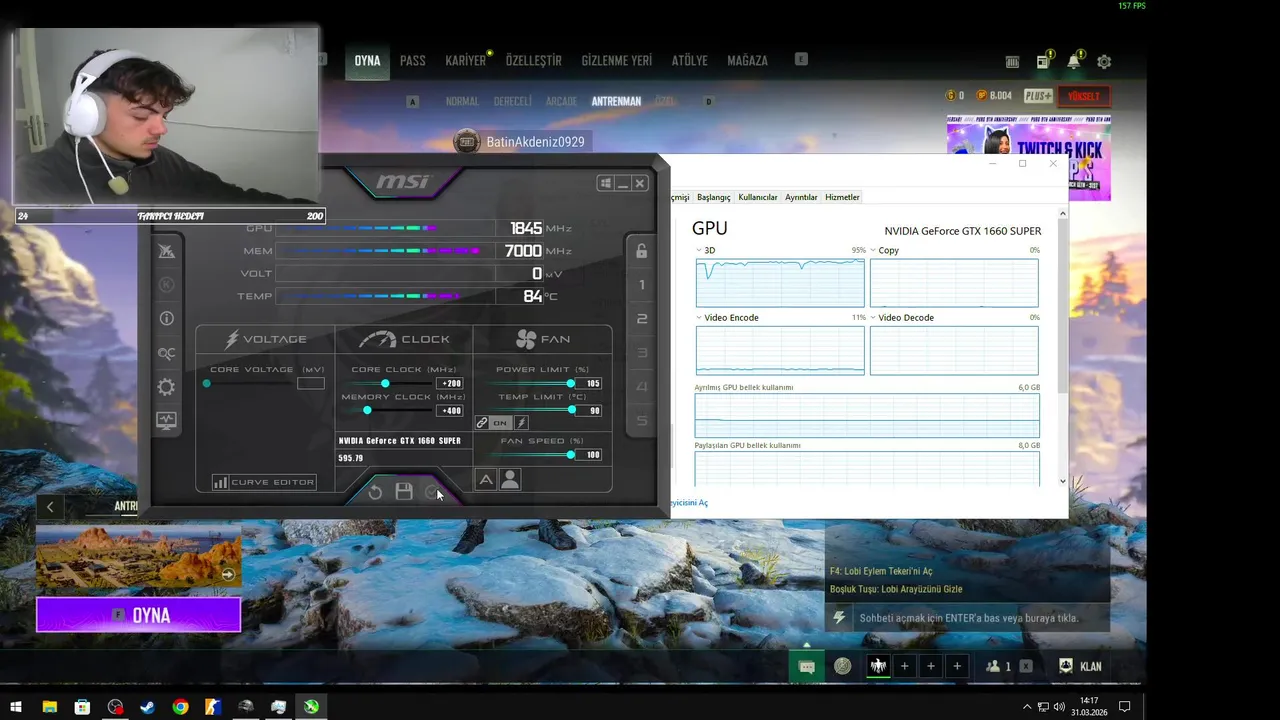Click the MSI dragon logo sidebar icon
The width and height of the screenshot is (1280, 720).
(166, 251)
